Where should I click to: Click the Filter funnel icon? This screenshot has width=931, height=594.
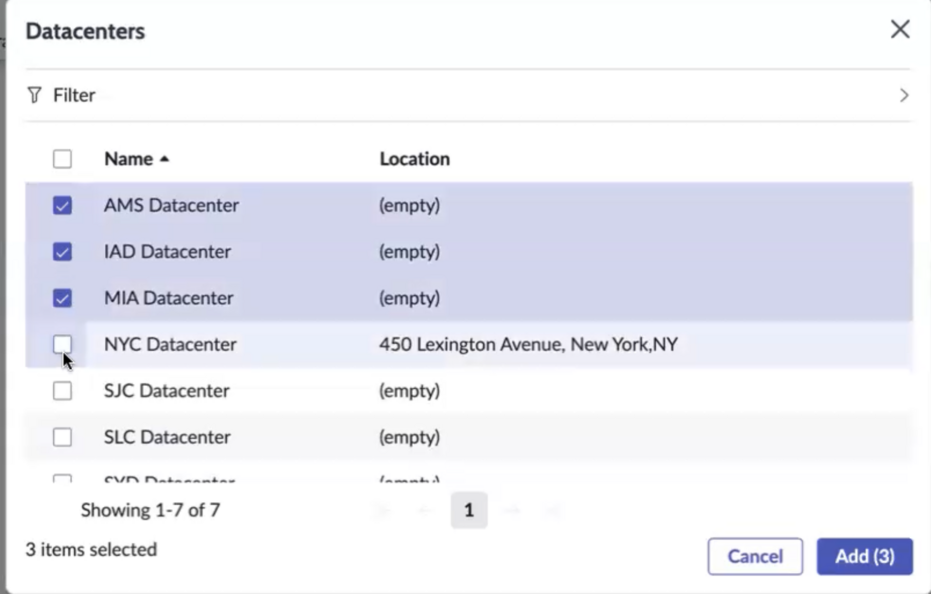(x=34, y=95)
